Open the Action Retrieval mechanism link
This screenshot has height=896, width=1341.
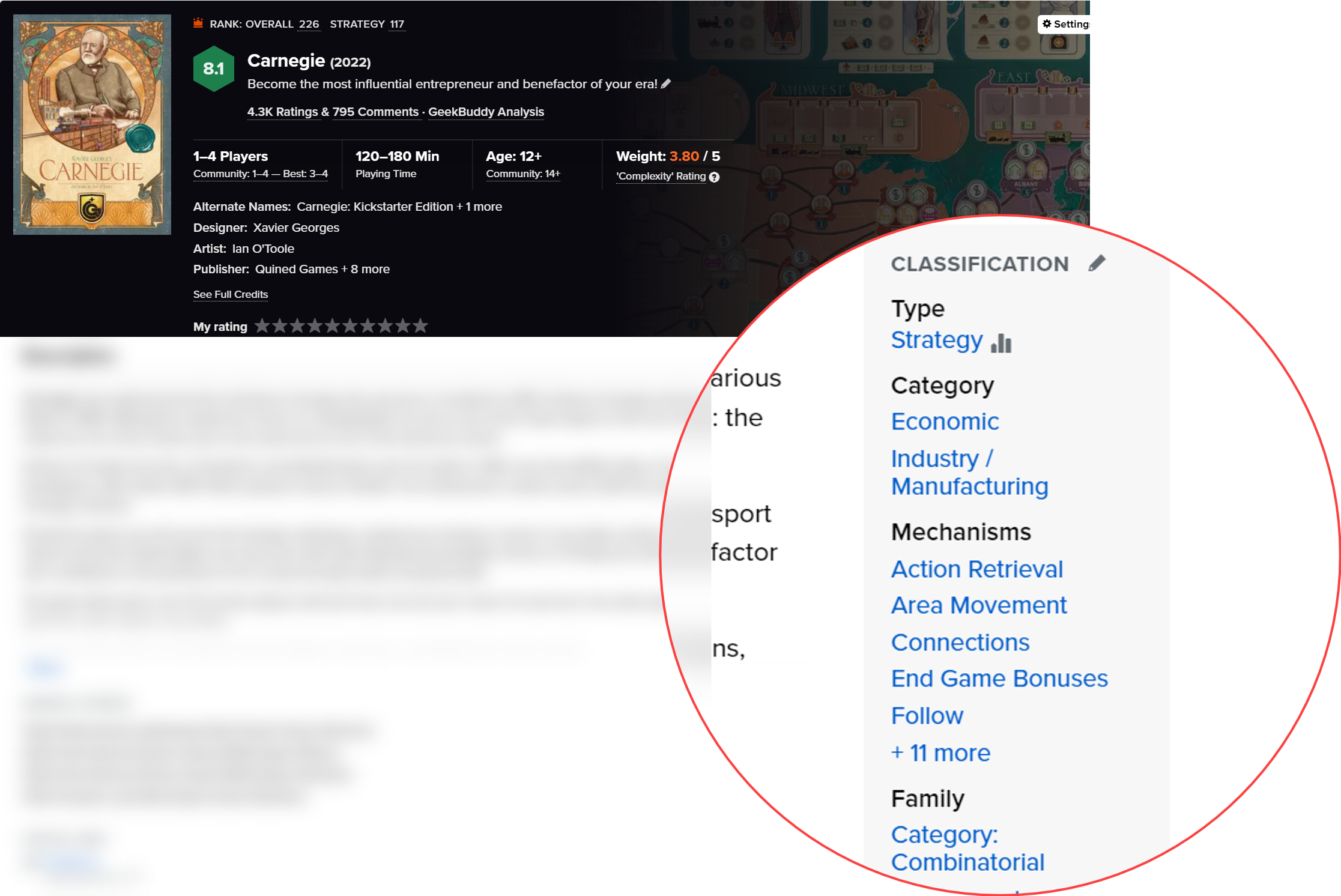point(976,569)
